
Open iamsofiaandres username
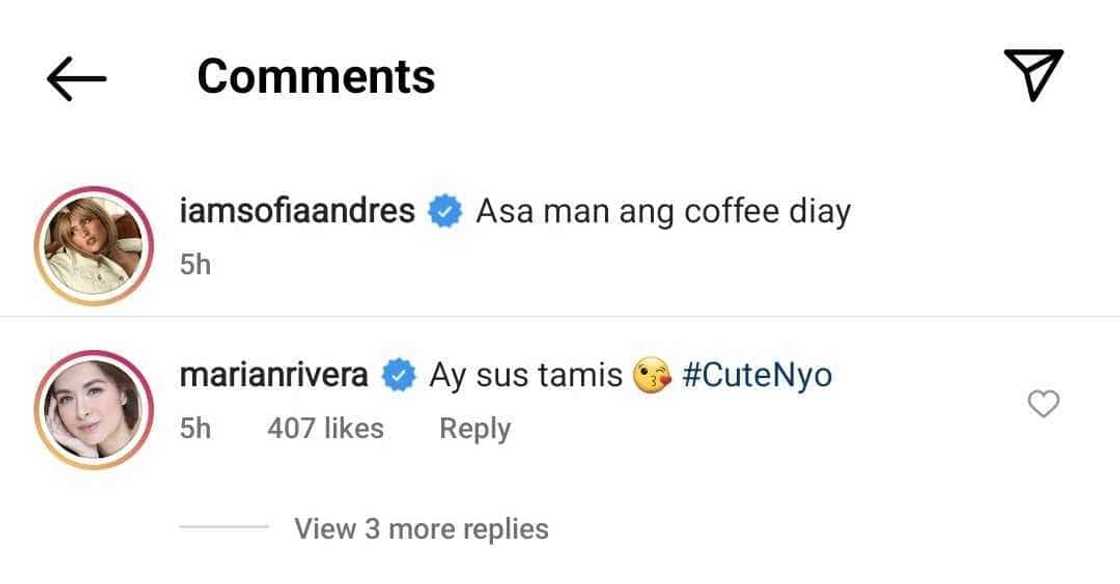pos(295,210)
